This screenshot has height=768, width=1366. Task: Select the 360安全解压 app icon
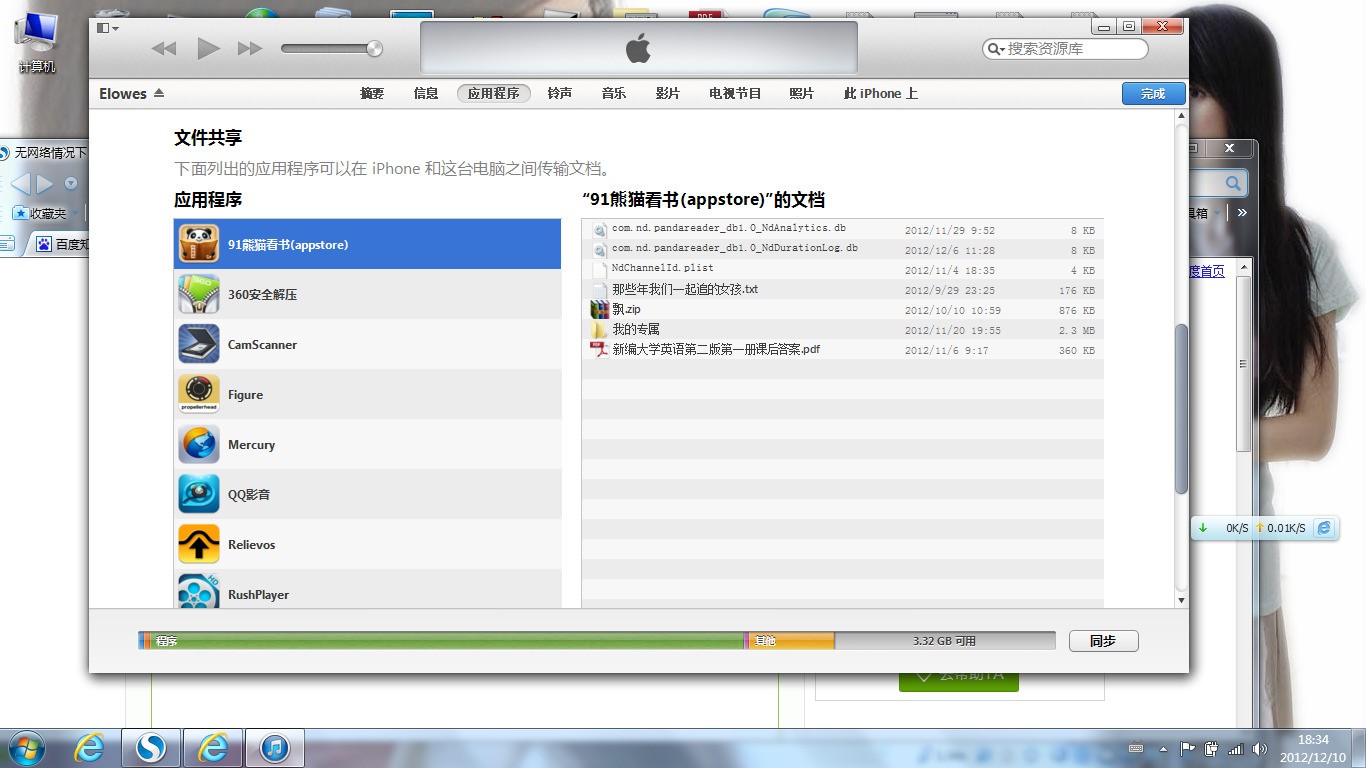click(x=198, y=294)
